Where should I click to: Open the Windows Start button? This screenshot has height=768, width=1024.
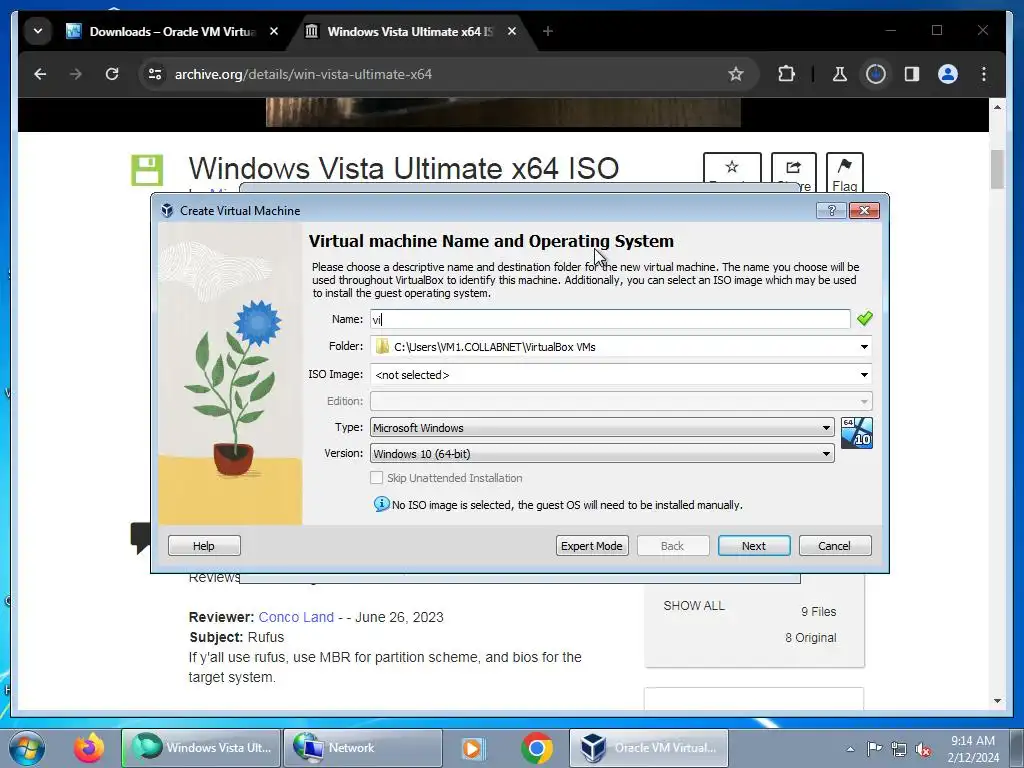[x=26, y=748]
